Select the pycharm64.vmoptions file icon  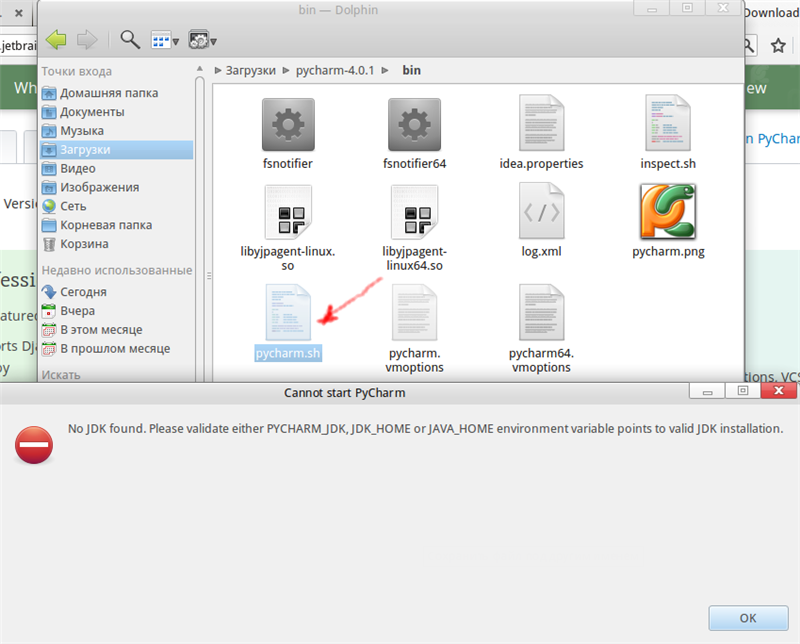[x=541, y=312]
